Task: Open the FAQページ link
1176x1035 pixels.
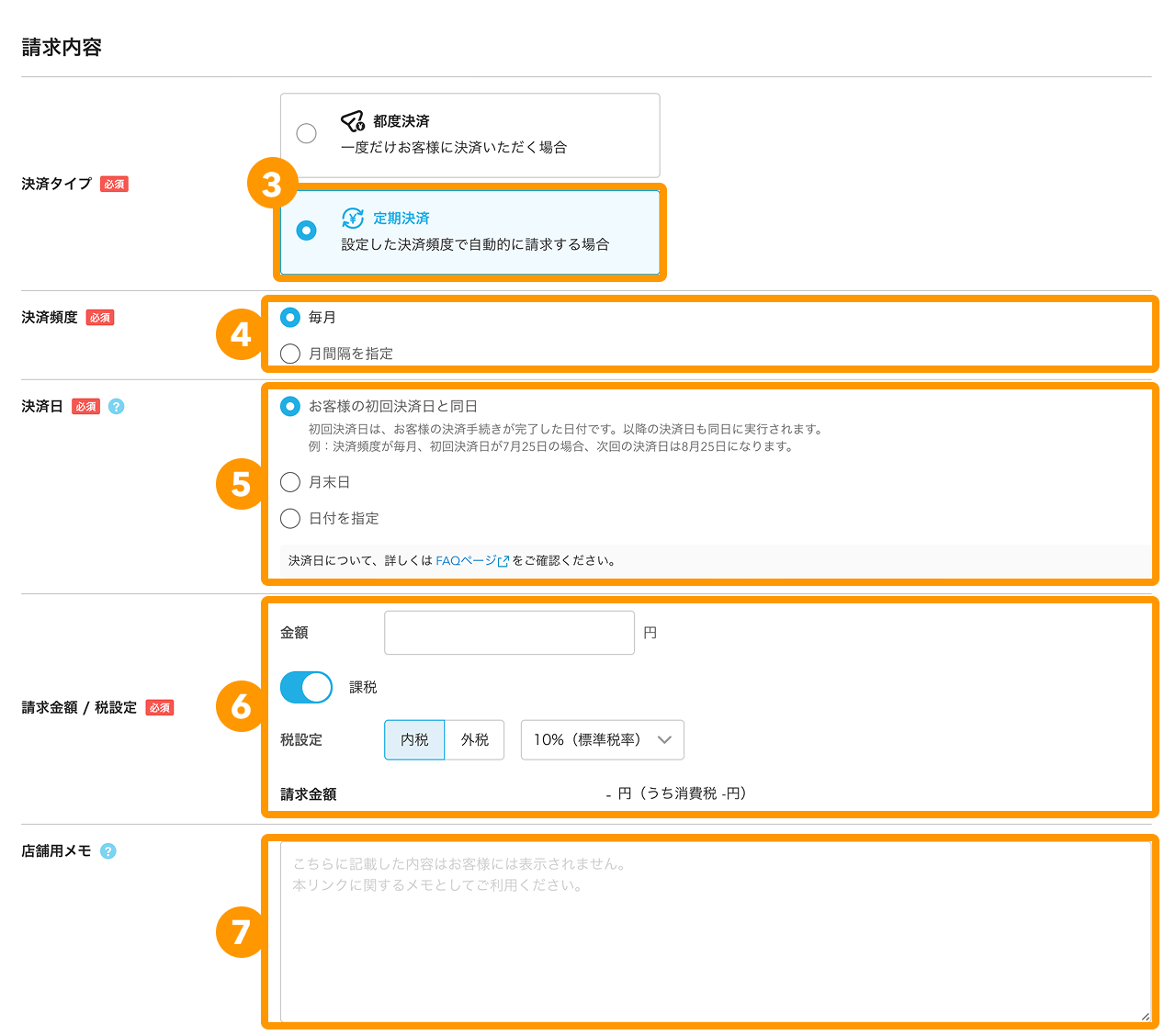Action: (465, 561)
